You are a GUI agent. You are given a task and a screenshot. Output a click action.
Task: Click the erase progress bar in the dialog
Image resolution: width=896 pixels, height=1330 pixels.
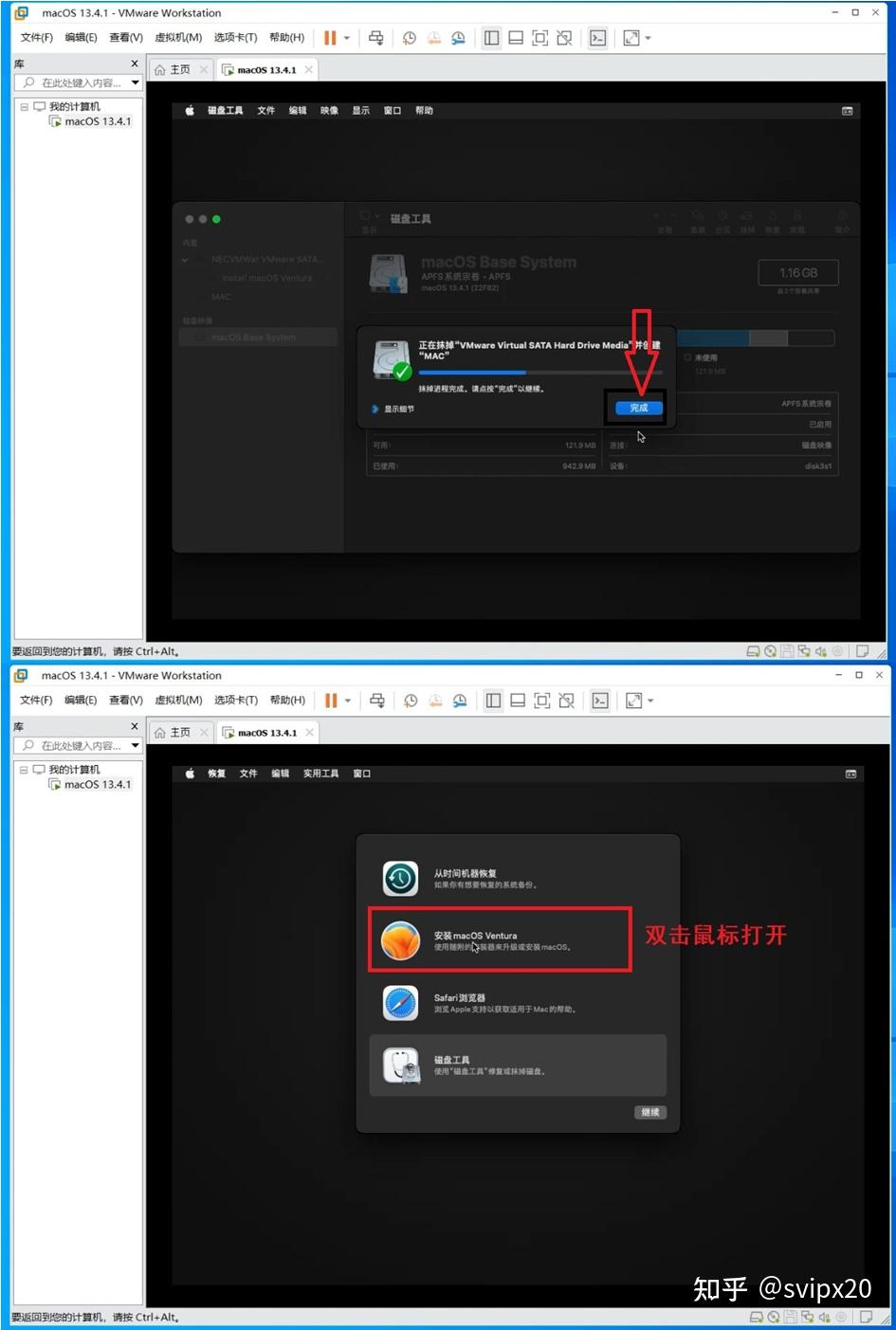539,373
